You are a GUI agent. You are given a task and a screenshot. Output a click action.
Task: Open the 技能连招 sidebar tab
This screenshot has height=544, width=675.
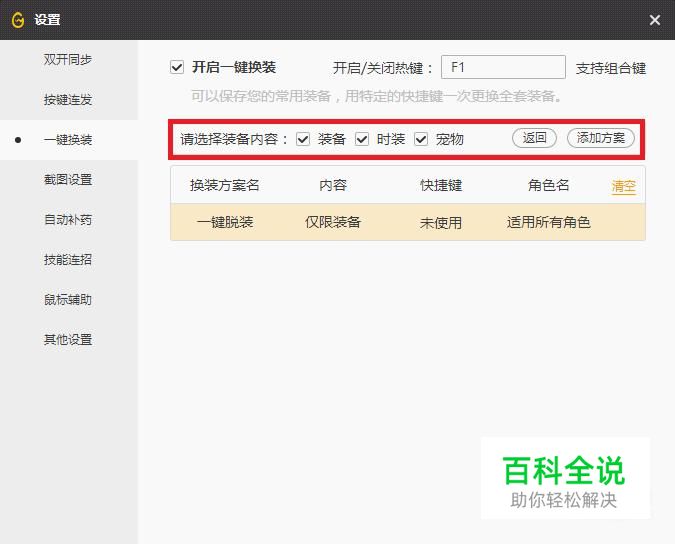click(68, 260)
